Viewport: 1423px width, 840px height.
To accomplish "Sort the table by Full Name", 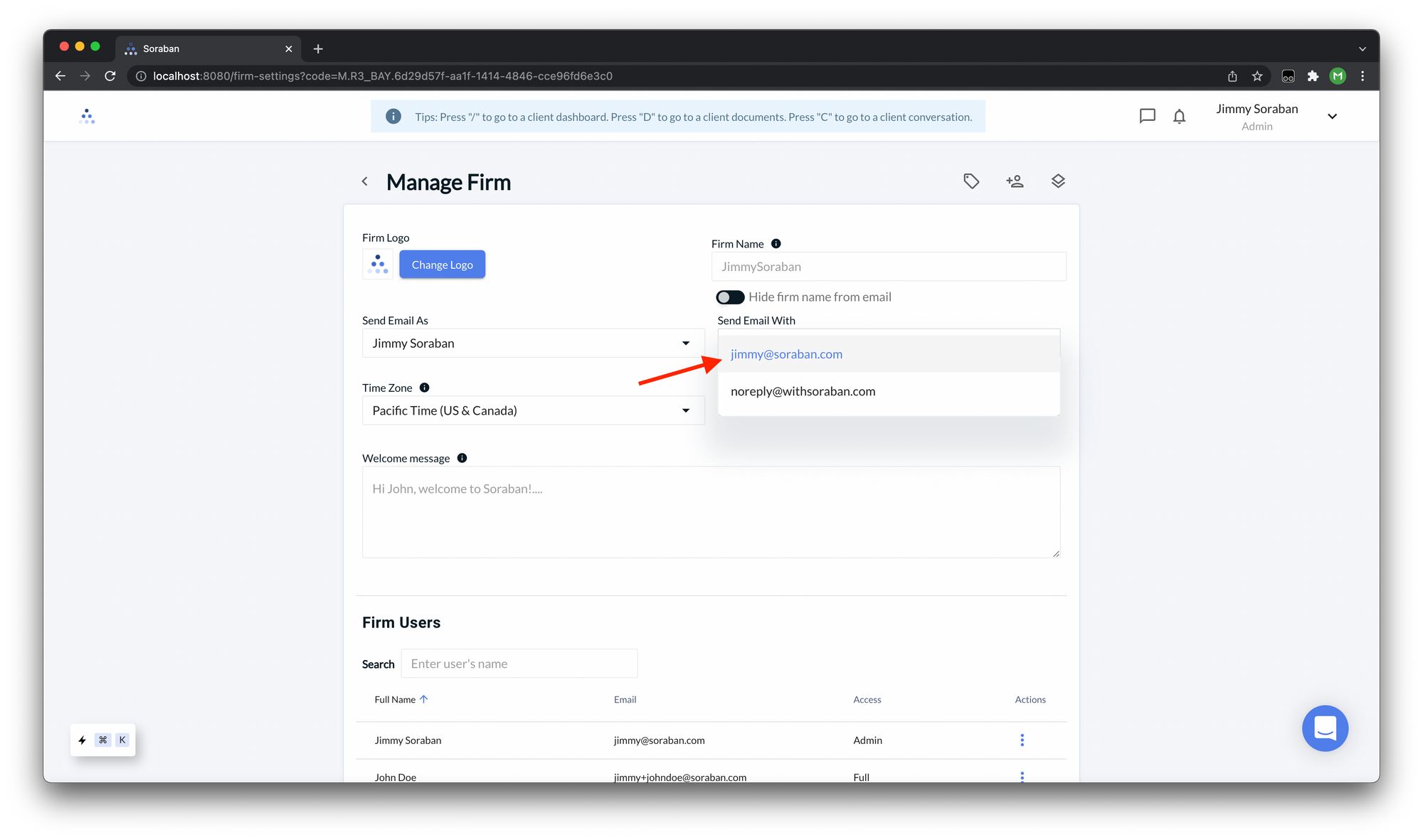I will click(395, 700).
